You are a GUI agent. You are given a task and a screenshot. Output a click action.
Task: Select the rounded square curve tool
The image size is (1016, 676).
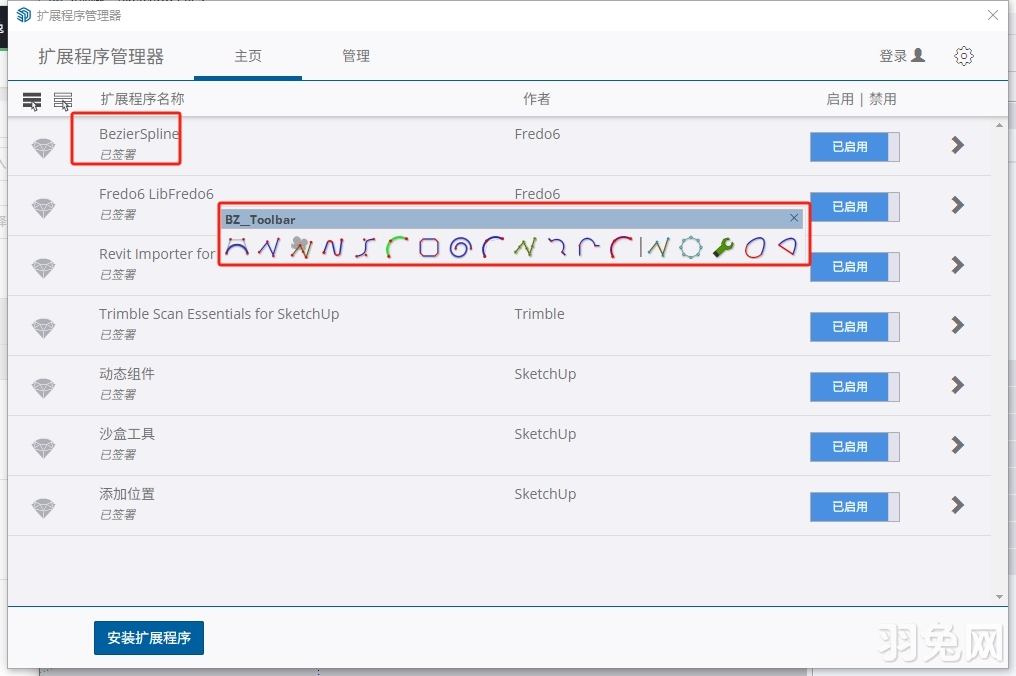tap(429, 247)
